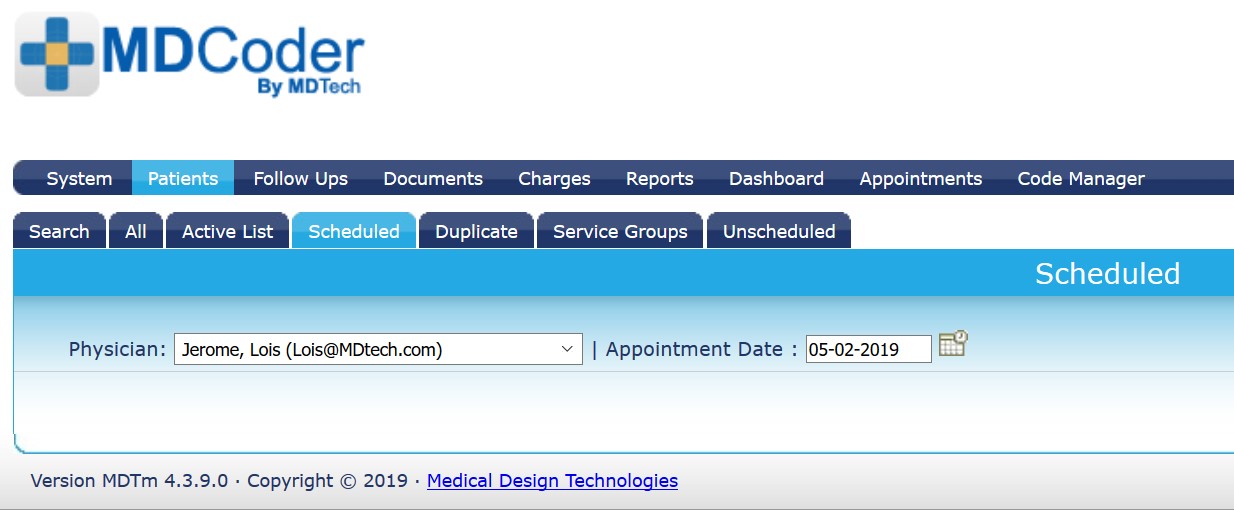Switch to the Active List tab

coord(227,231)
